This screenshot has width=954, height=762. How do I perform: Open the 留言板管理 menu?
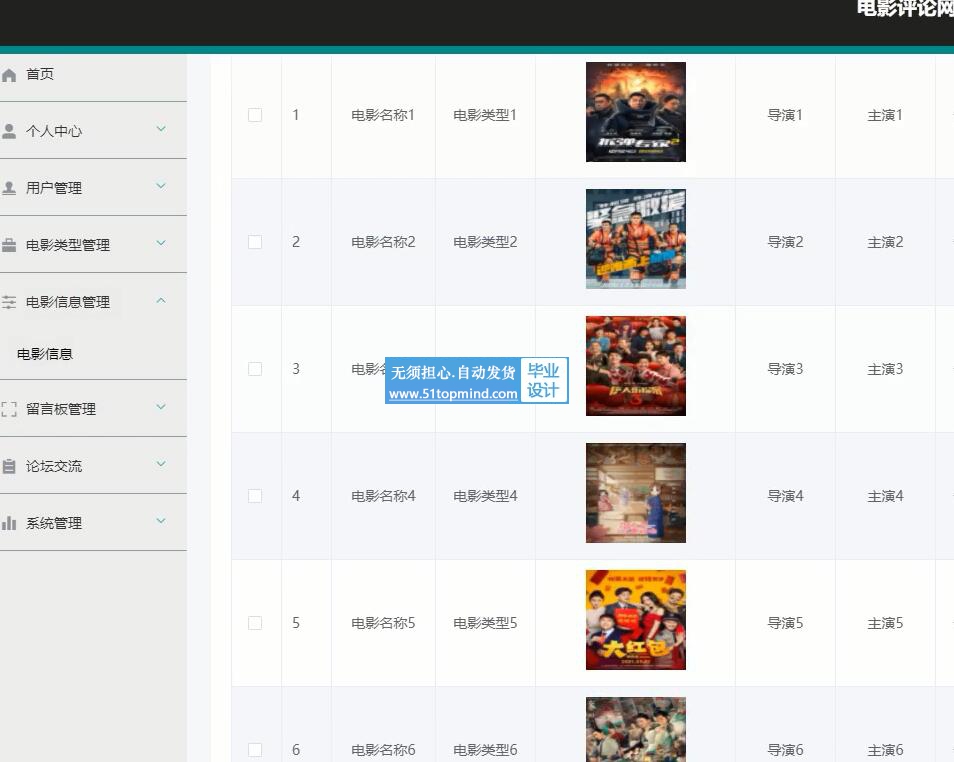[x=93, y=409]
